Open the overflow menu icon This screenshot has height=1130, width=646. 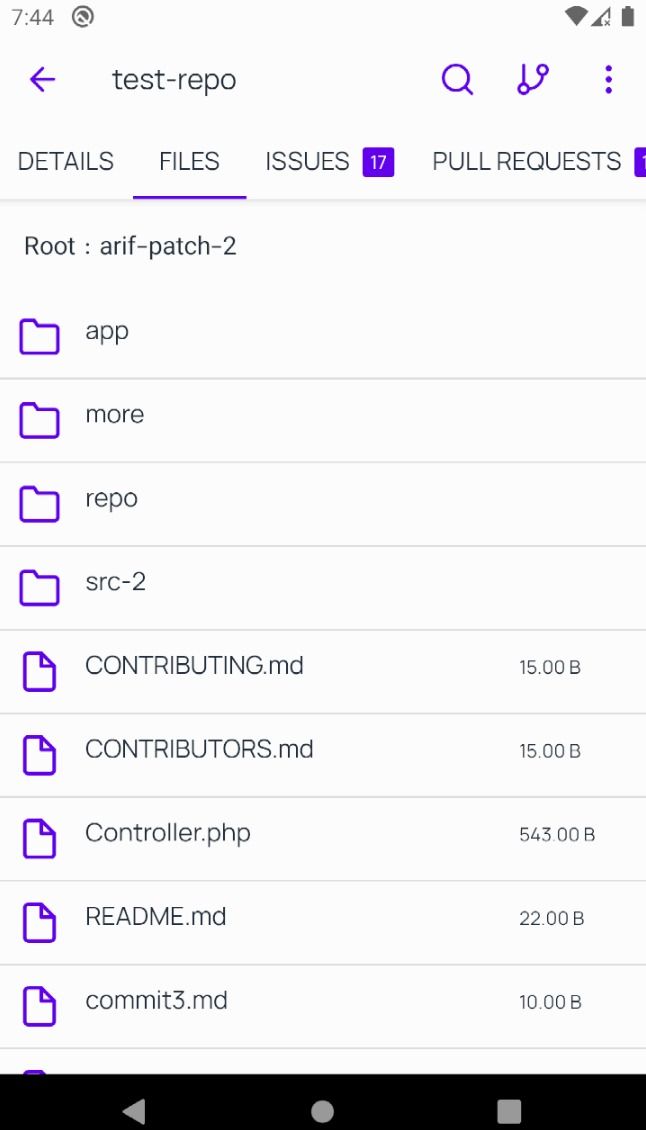click(x=607, y=79)
